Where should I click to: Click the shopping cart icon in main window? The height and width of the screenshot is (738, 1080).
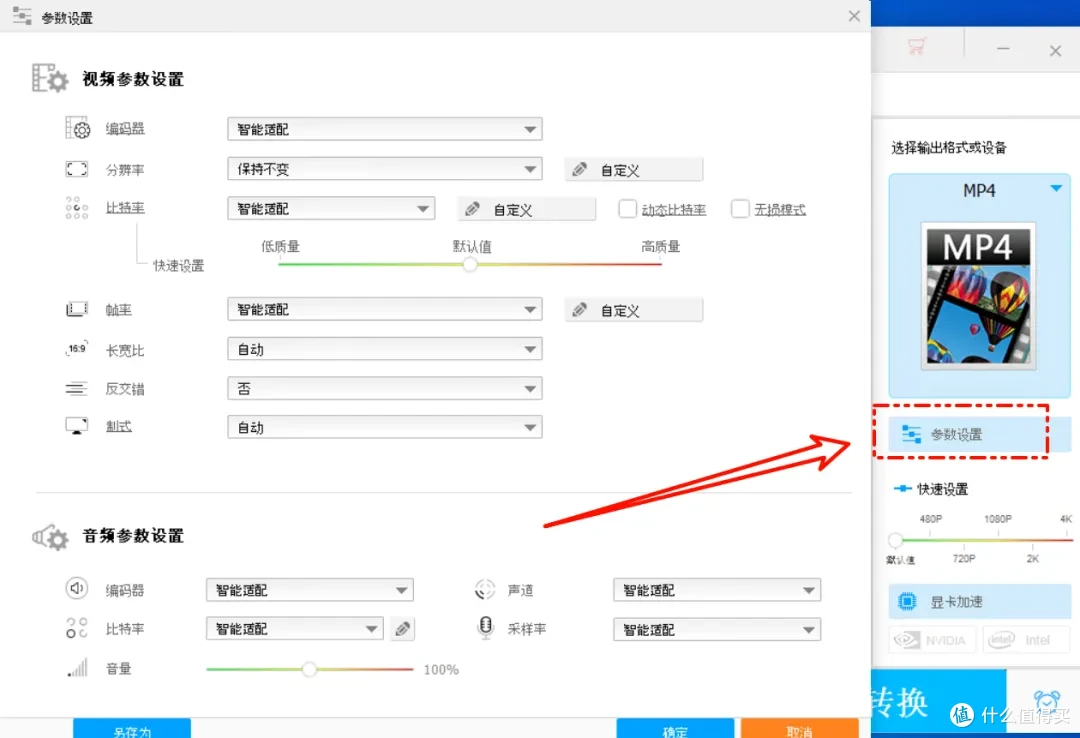pyautogui.click(x=917, y=47)
